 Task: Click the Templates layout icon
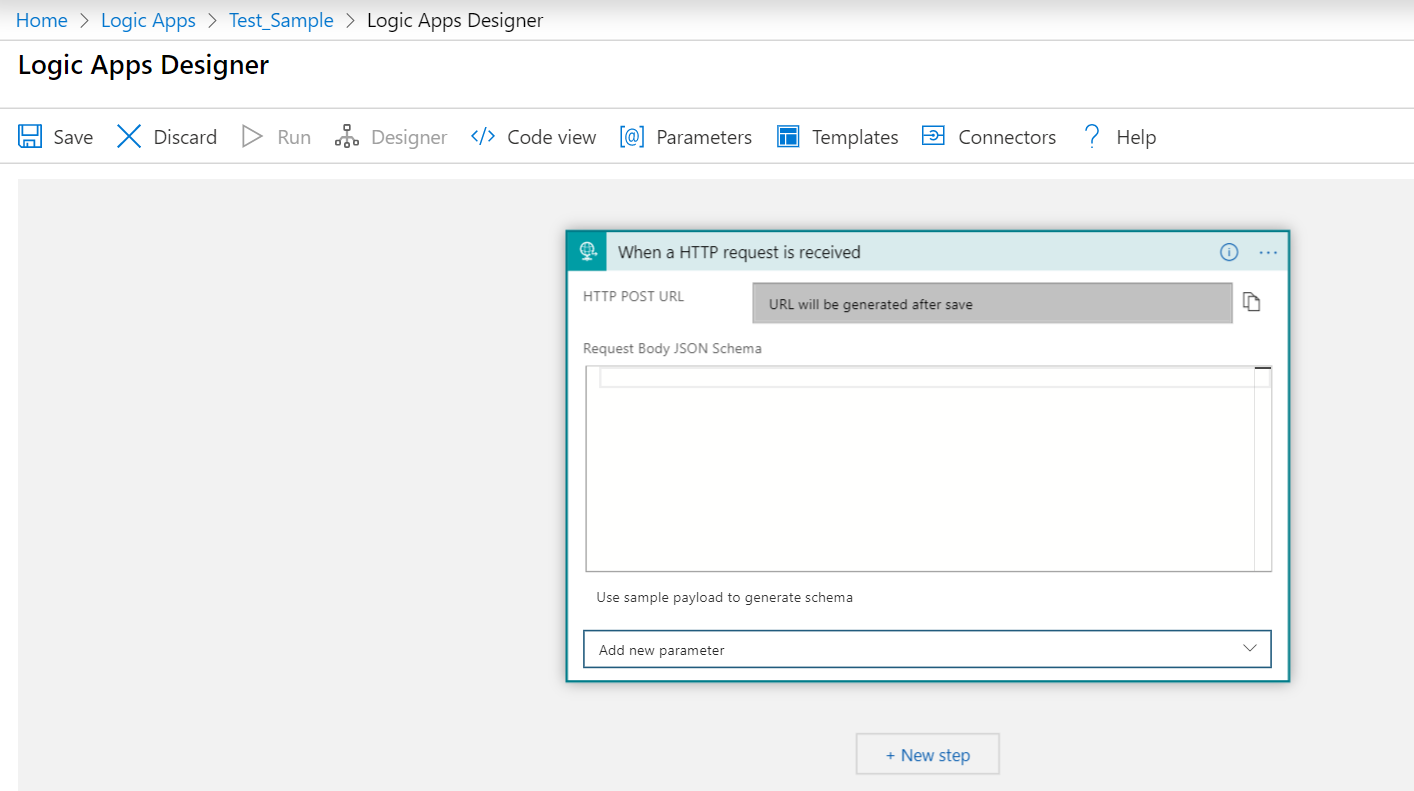pyautogui.click(x=788, y=137)
